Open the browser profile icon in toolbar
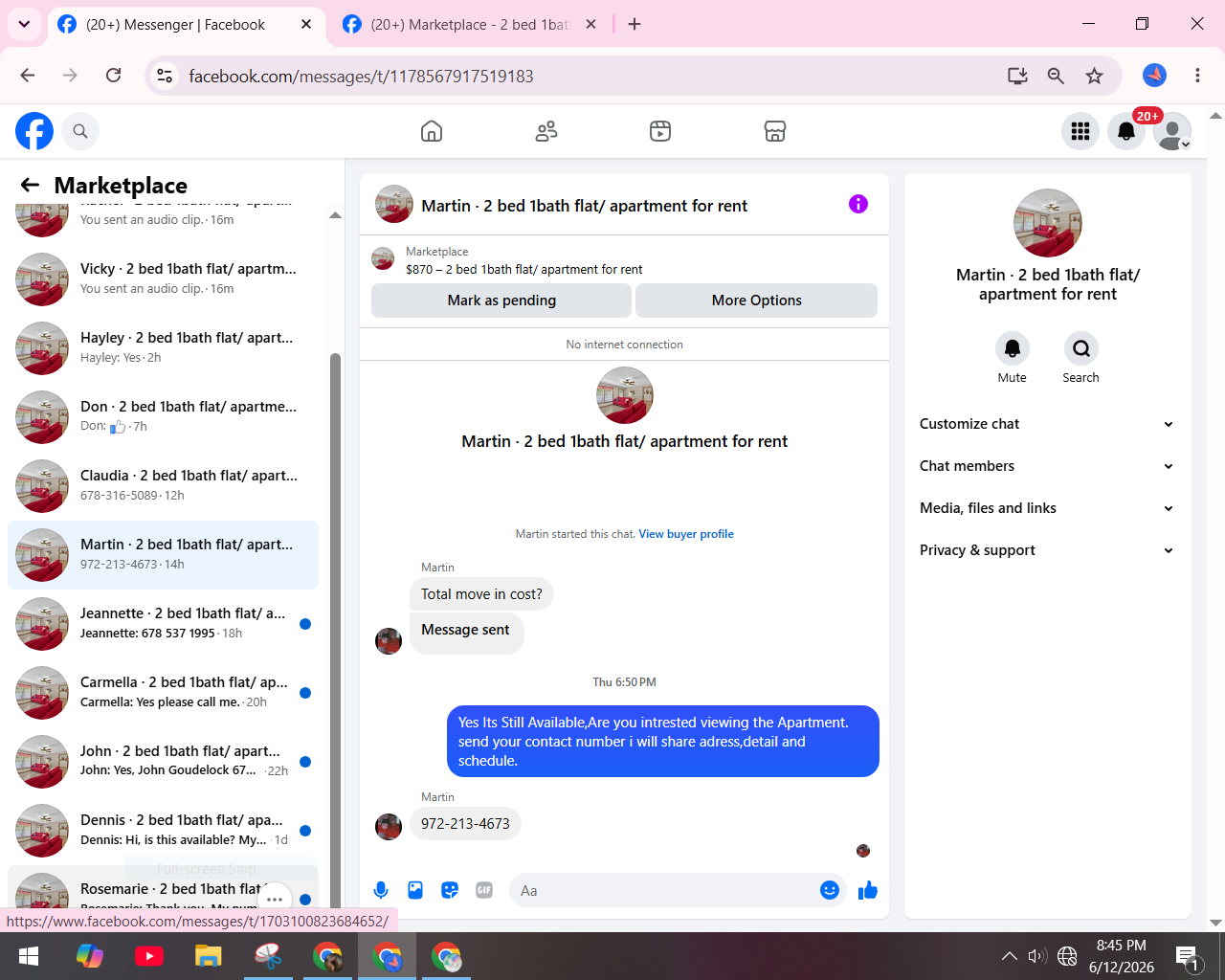Viewport: 1225px width, 980px height. coord(1155,76)
